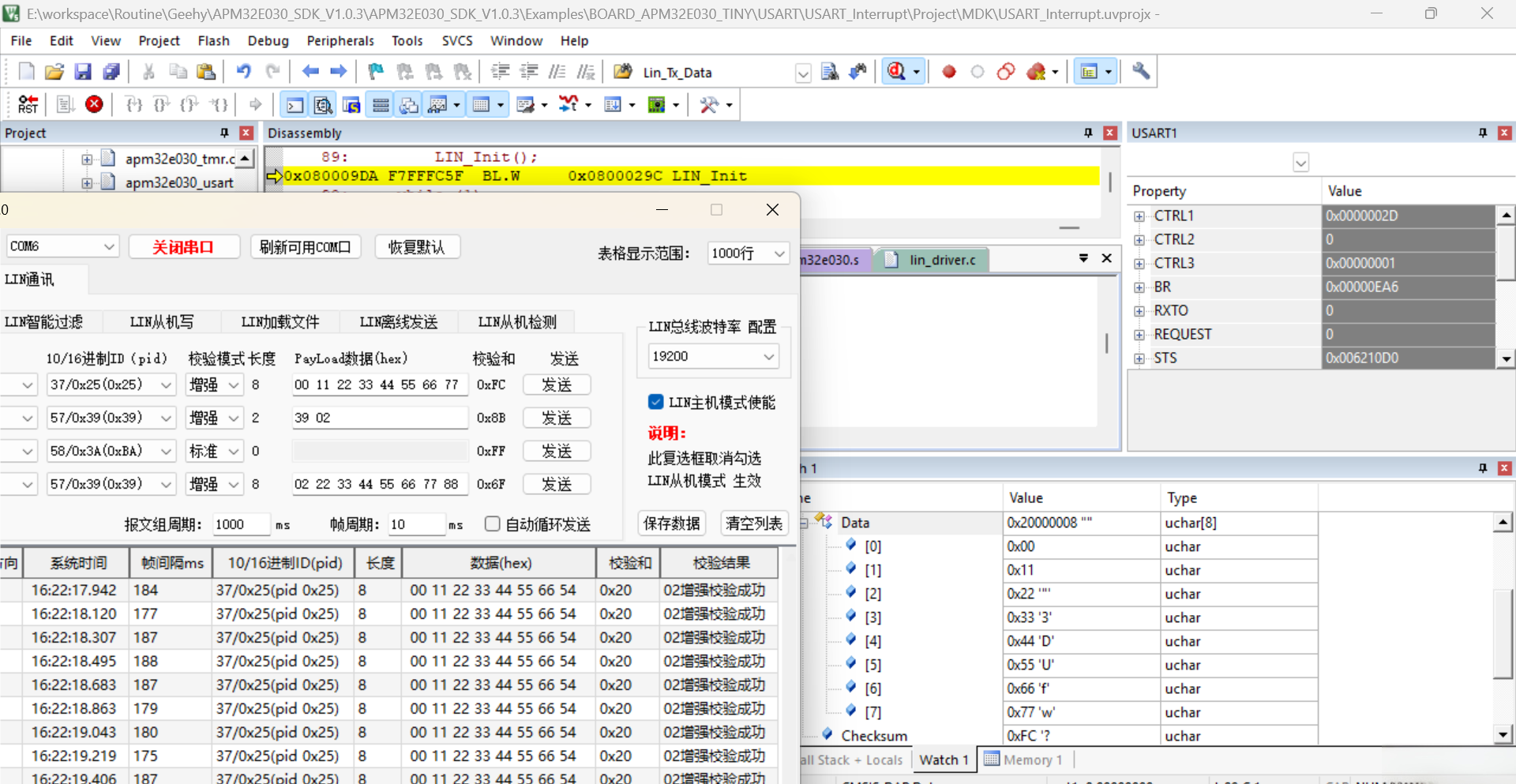Open the Peripherals menu

coord(340,41)
